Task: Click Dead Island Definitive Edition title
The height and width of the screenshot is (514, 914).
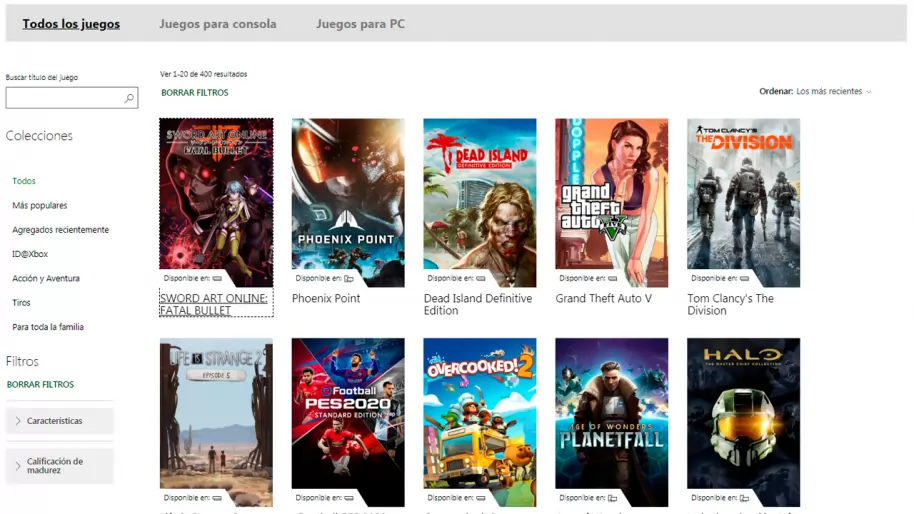Action: tap(478, 304)
